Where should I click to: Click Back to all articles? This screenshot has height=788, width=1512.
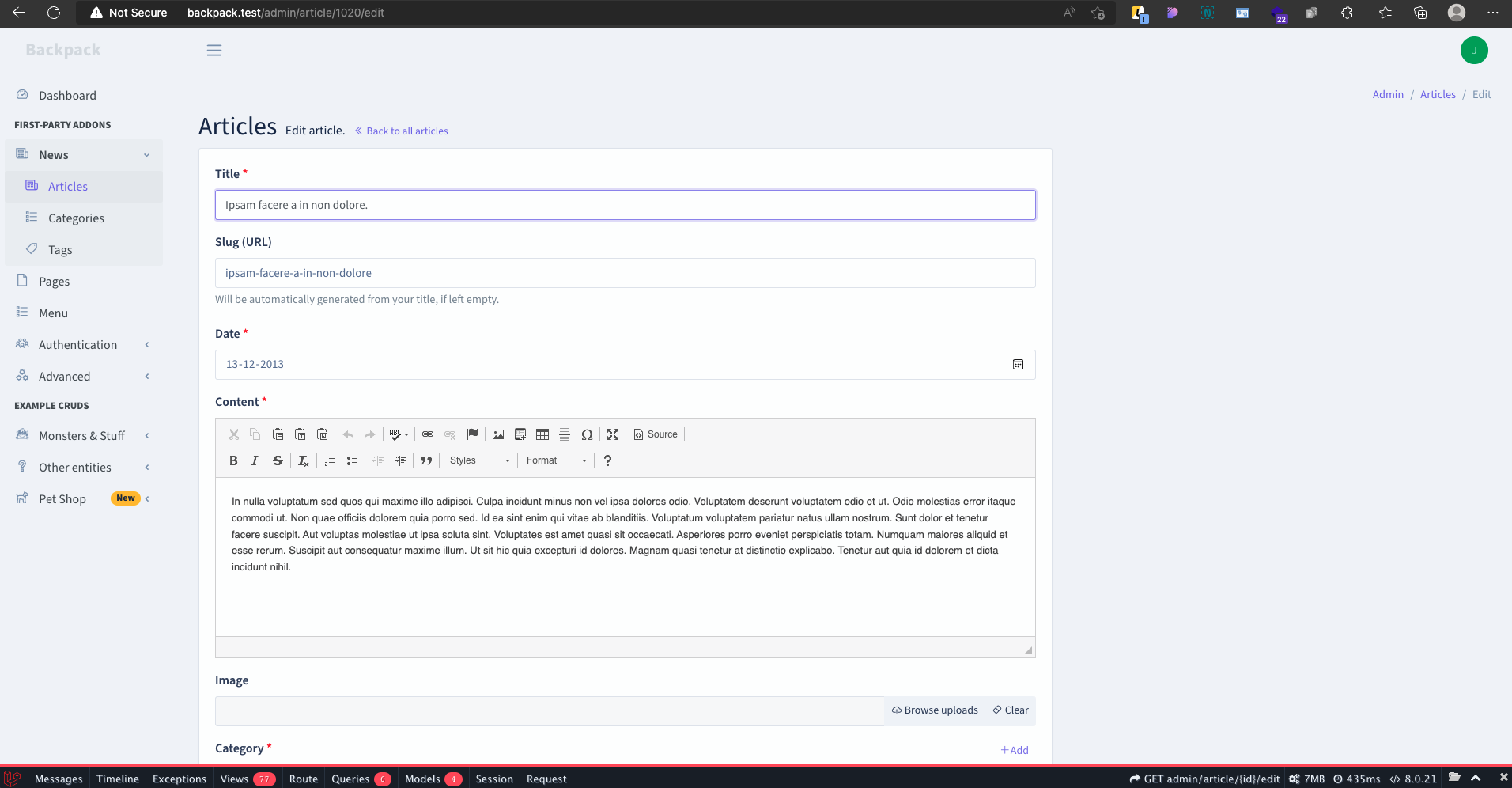(401, 131)
